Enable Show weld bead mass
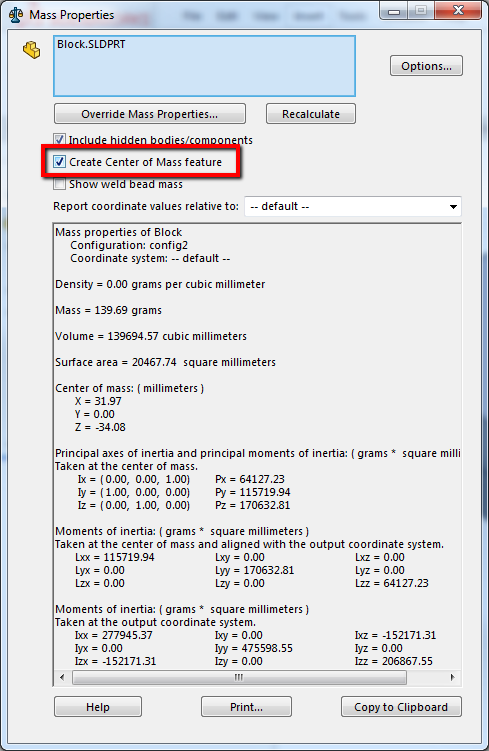Viewport: 489px width, 751px height. pyautogui.click(x=59, y=184)
